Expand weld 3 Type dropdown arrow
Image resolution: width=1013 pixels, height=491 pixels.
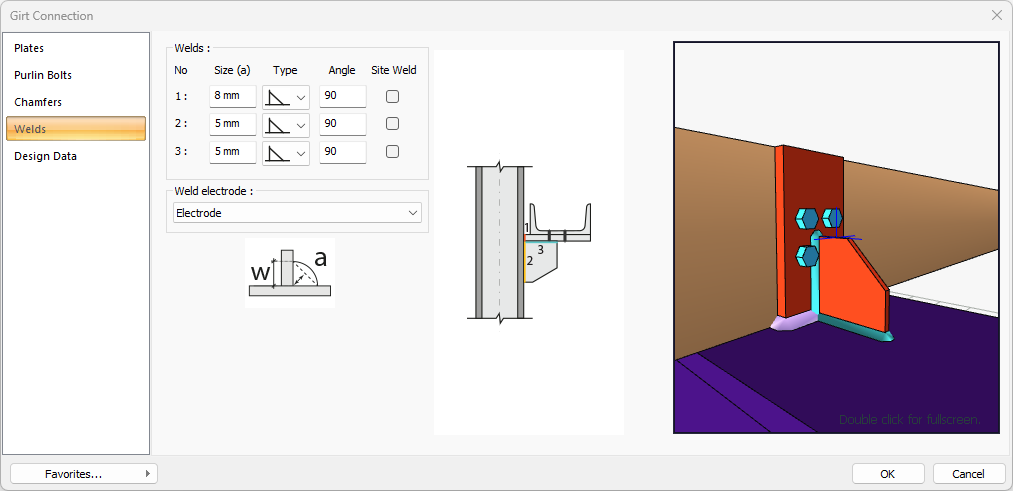(x=301, y=153)
